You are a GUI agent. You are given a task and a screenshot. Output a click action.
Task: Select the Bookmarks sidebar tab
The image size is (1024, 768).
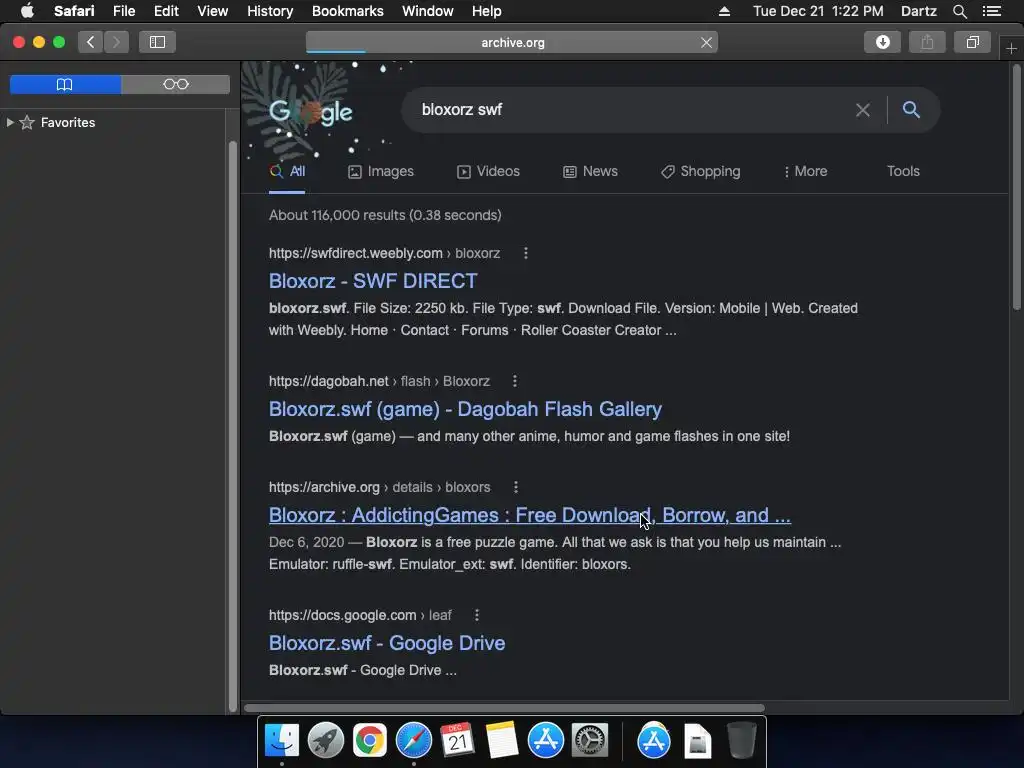(65, 84)
